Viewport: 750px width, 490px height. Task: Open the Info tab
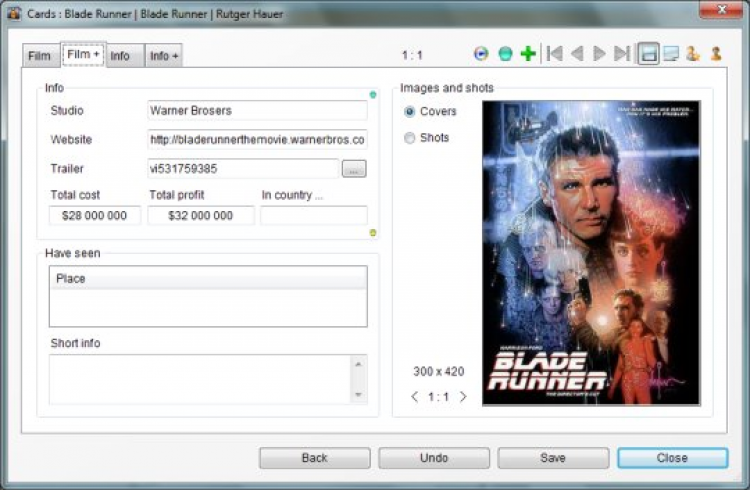point(125,56)
